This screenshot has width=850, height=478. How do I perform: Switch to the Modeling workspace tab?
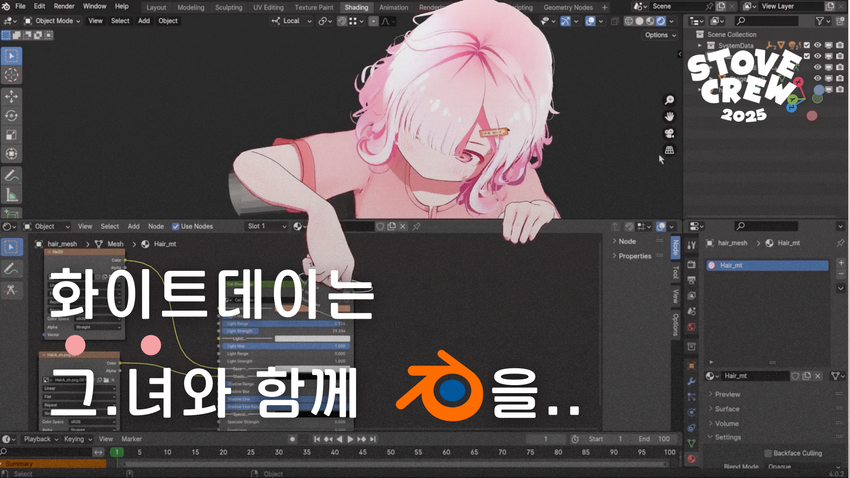click(191, 8)
